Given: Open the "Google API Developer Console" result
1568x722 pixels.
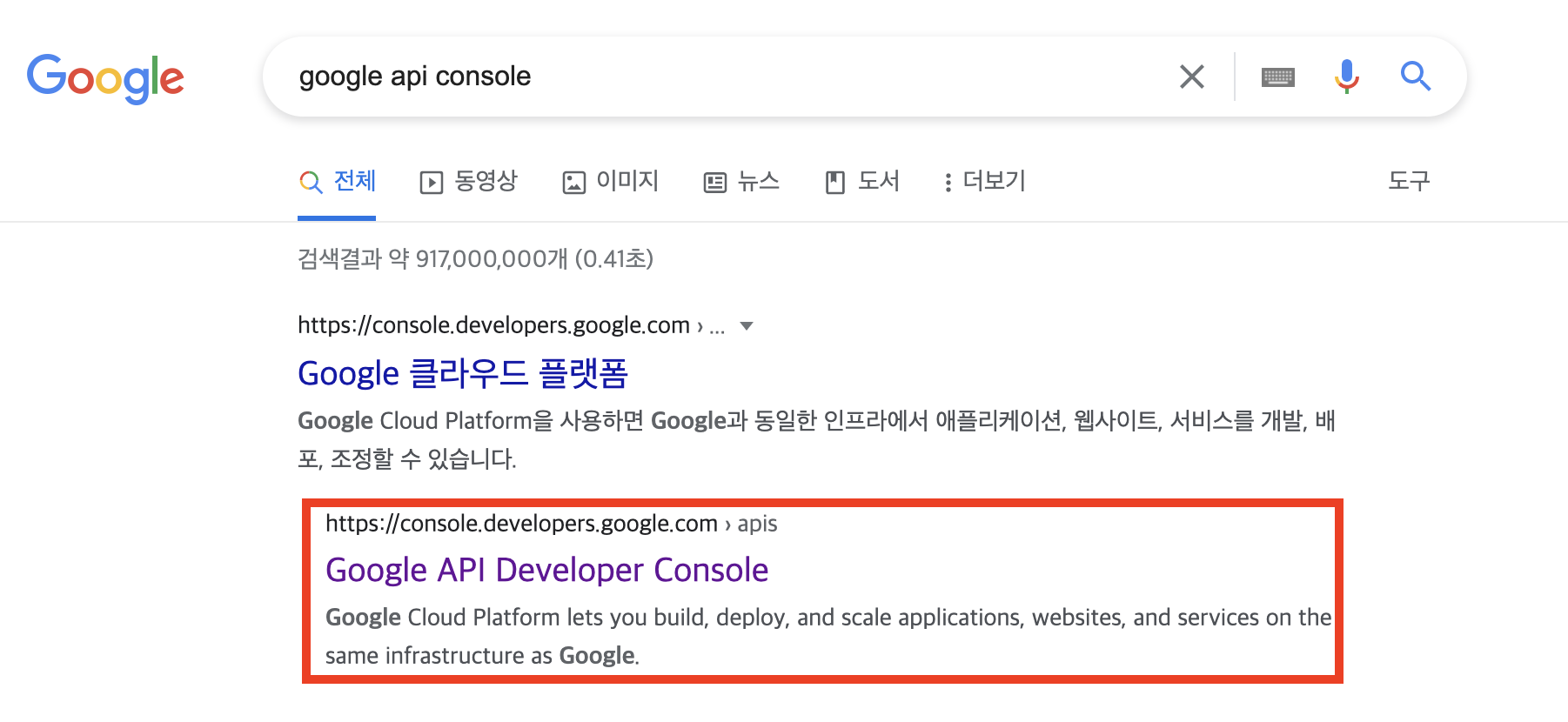Looking at the screenshot, I should (546, 571).
